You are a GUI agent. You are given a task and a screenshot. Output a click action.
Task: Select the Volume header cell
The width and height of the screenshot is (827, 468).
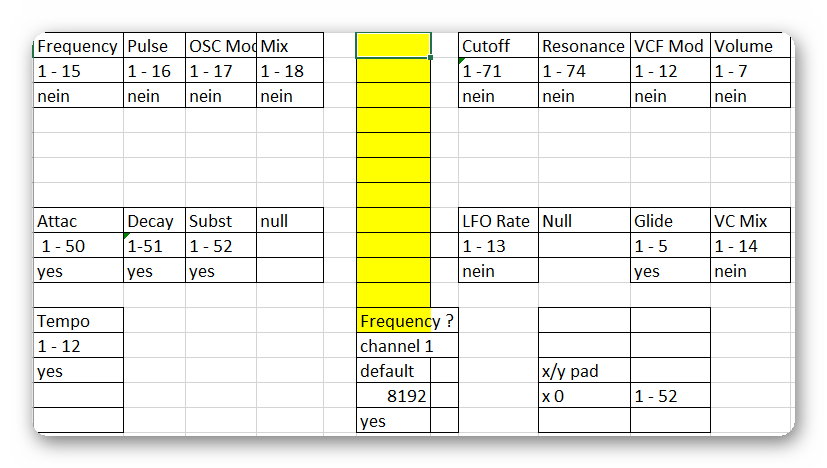[751, 46]
